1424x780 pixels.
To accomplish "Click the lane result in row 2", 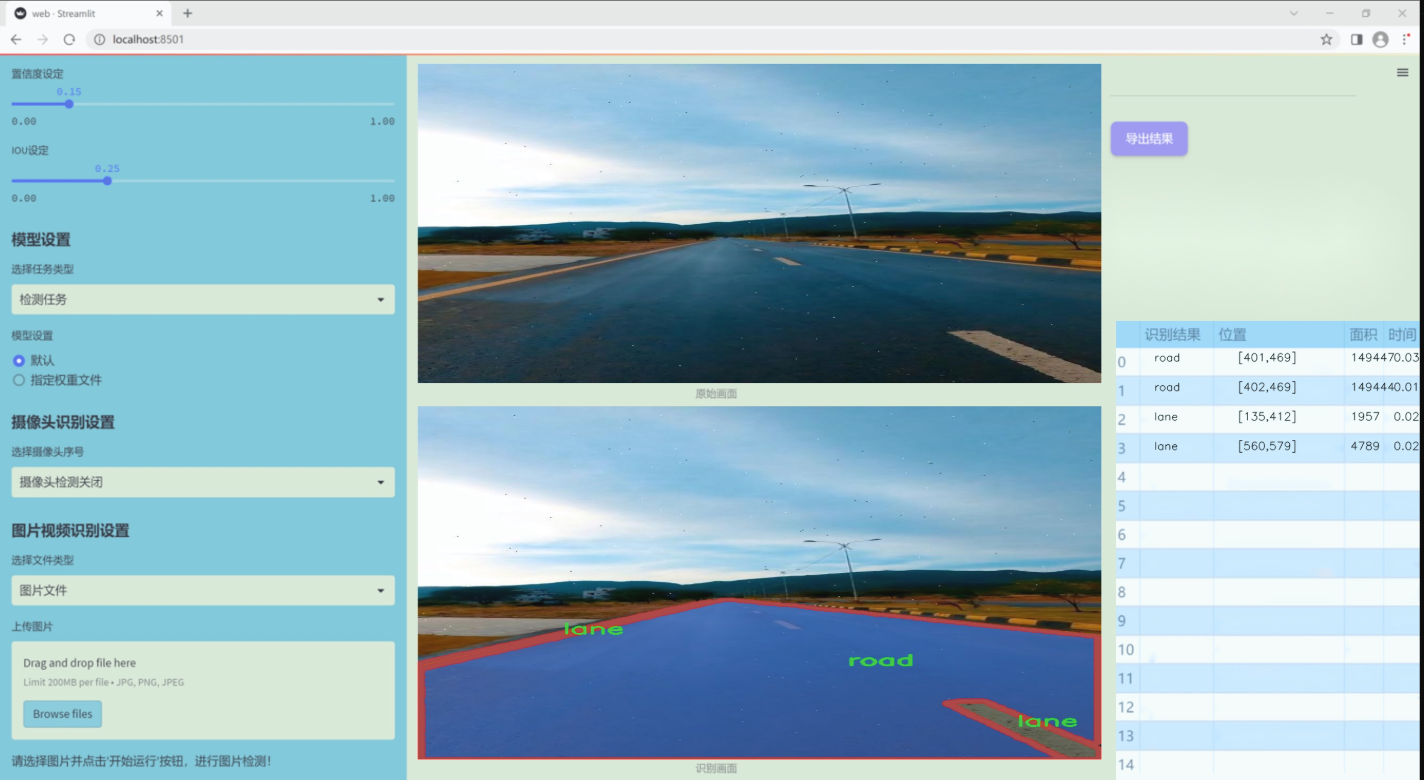I will coord(1165,417).
